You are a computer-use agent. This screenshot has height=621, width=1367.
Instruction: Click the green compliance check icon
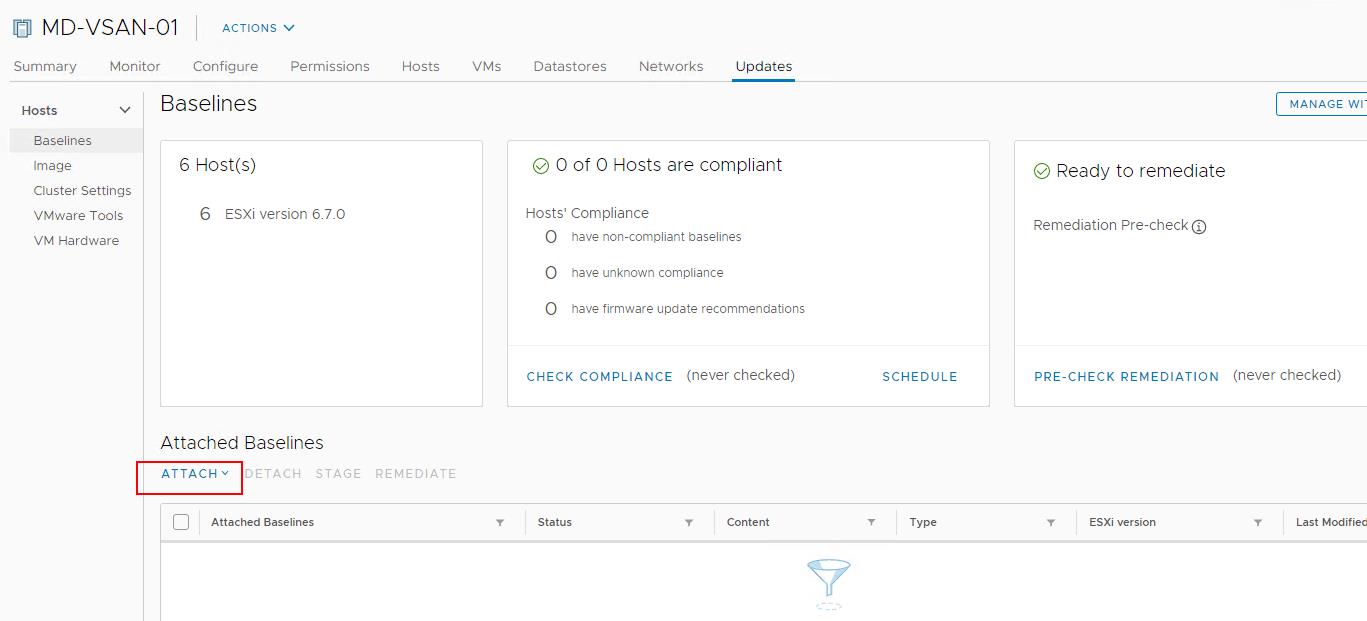click(541, 166)
